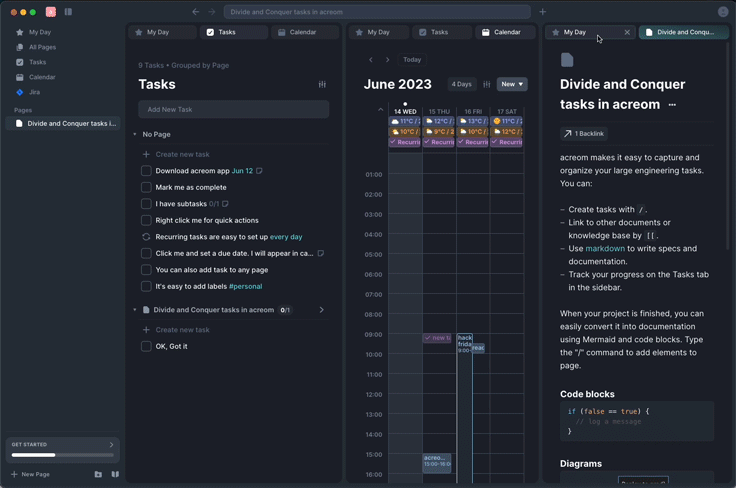The image size is (736, 488).
Task: Click the pink acreom app logo icon
Action: tap(51, 12)
